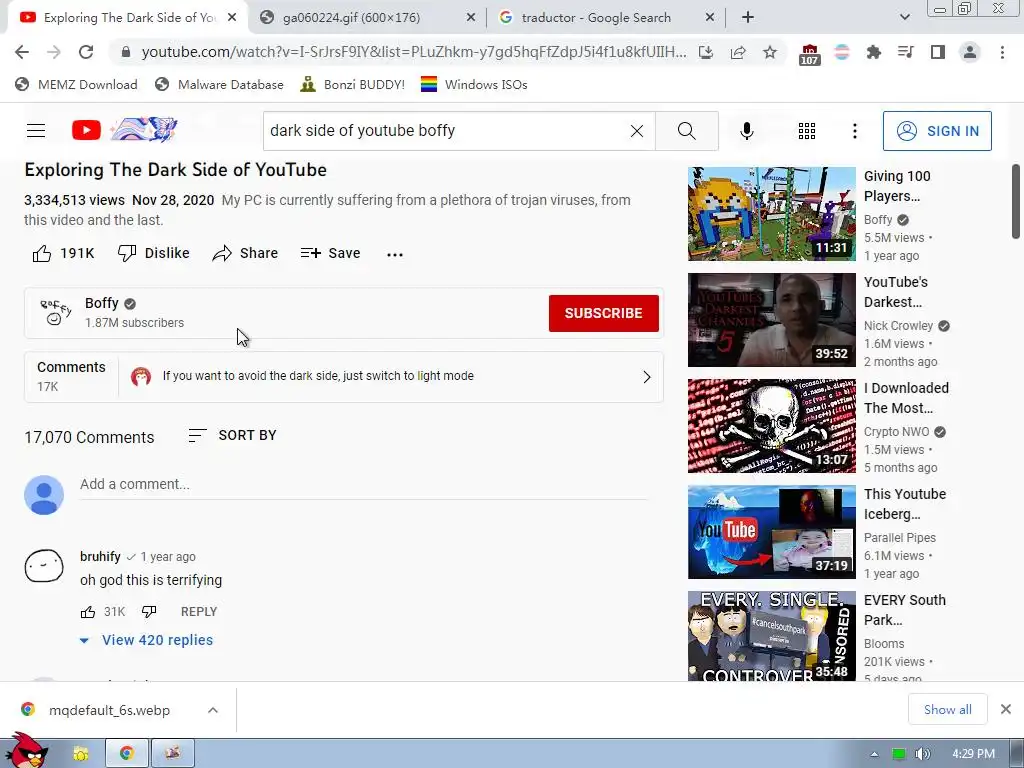1024x768 pixels.
Task: Open more actions ellipsis under video
Action: [394, 254]
